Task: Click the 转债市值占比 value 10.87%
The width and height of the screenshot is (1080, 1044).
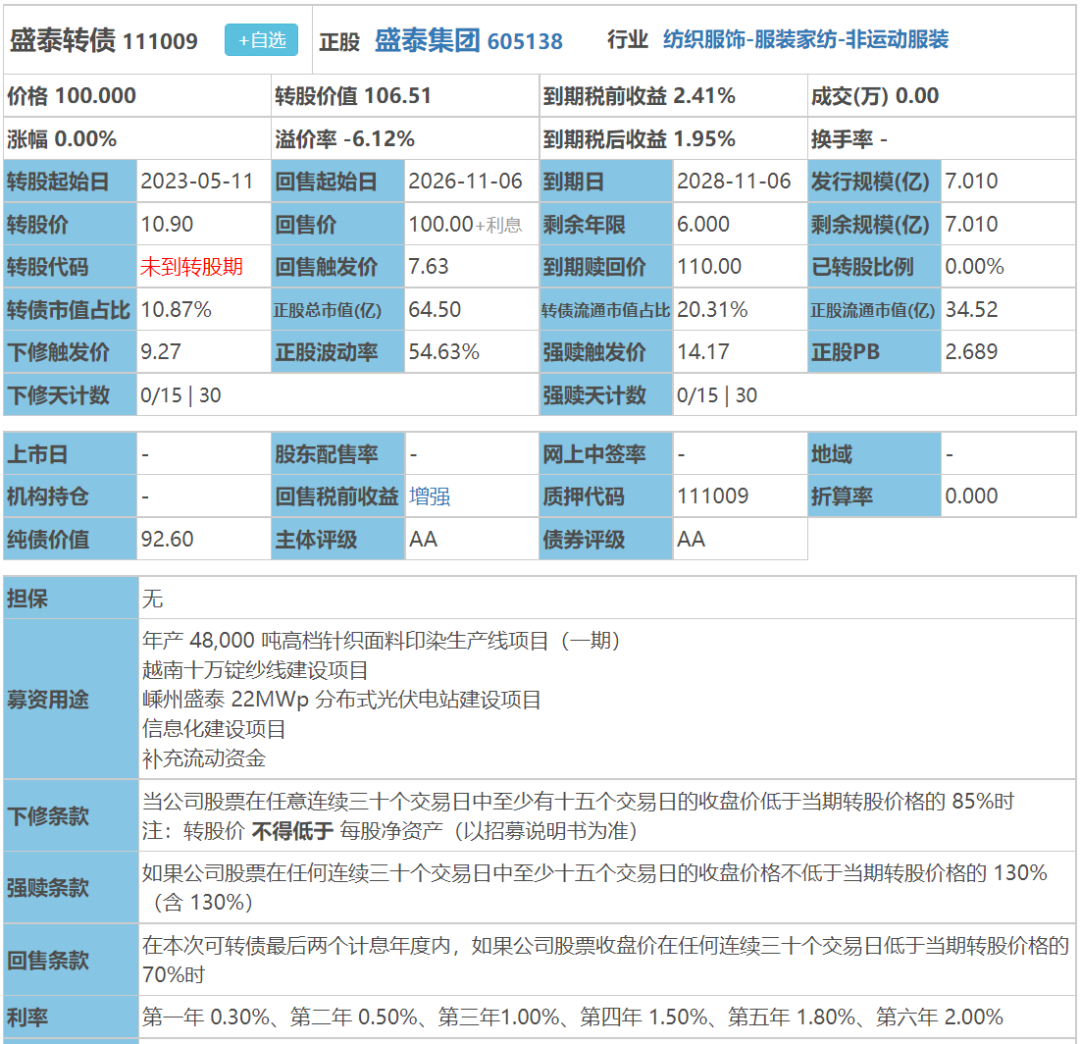Action: click(x=176, y=310)
